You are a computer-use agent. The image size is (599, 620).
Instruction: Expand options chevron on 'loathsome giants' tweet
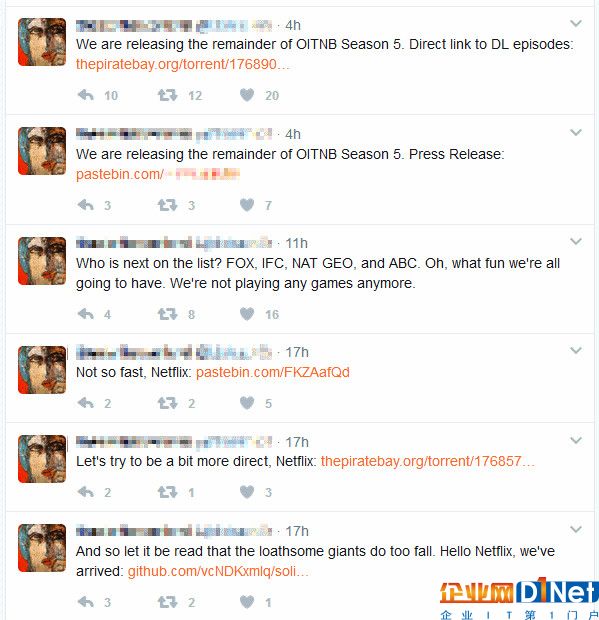(576, 529)
